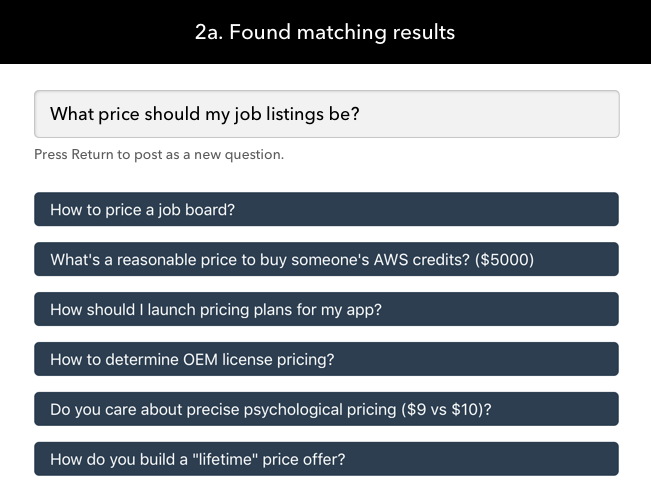
Task: Open the "How to price a job board?" result
Action: pyautogui.click(x=326, y=210)
